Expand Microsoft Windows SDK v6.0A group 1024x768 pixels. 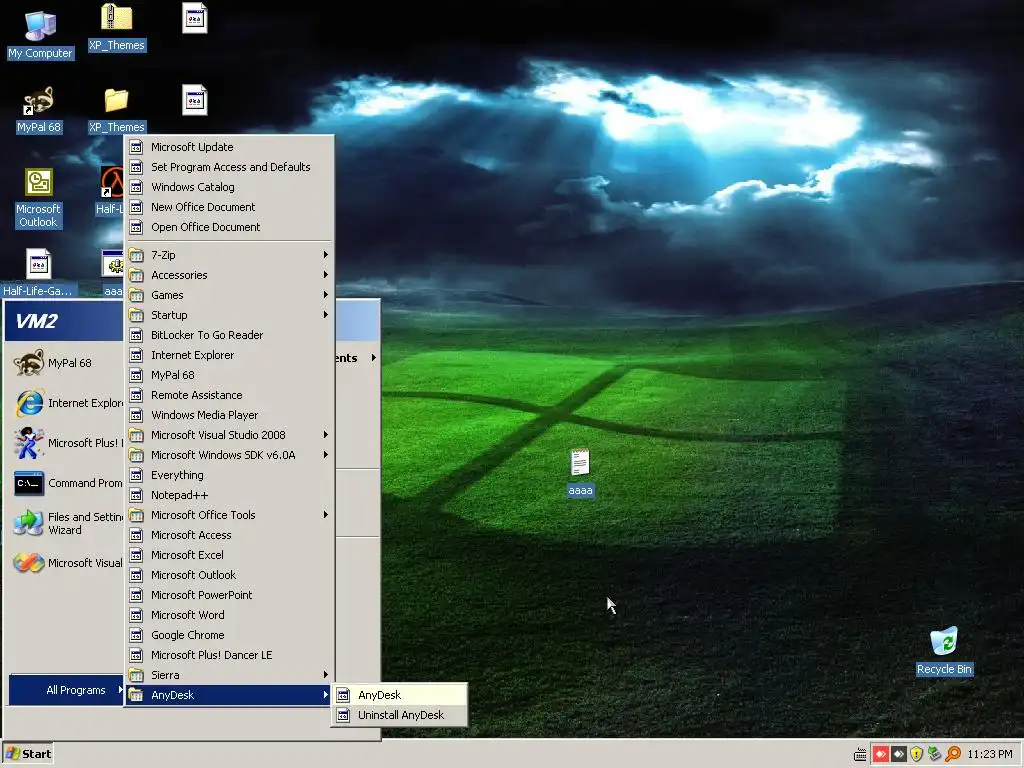click(229, 455)
